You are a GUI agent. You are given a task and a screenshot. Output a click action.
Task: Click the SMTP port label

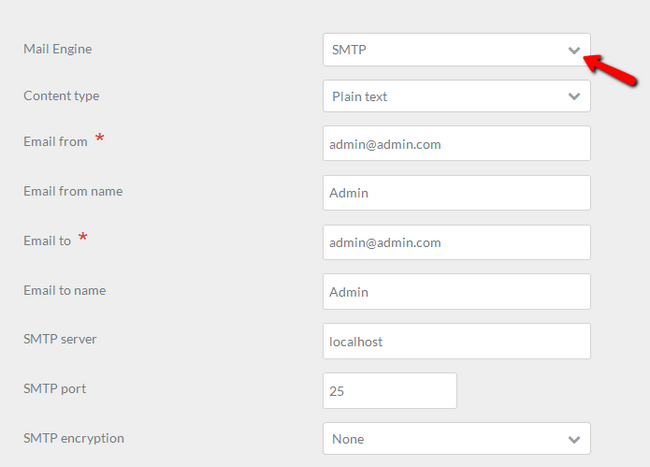(55, 389)
